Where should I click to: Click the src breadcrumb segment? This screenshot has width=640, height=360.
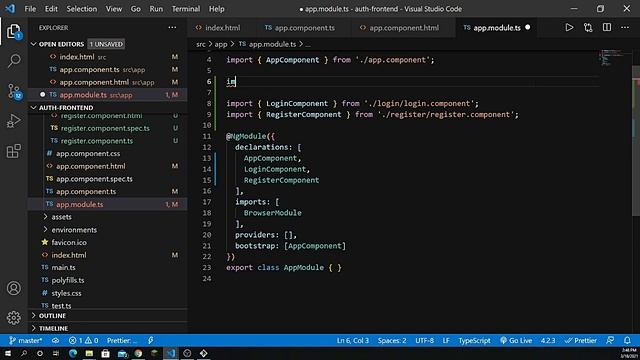click(200, 44)
